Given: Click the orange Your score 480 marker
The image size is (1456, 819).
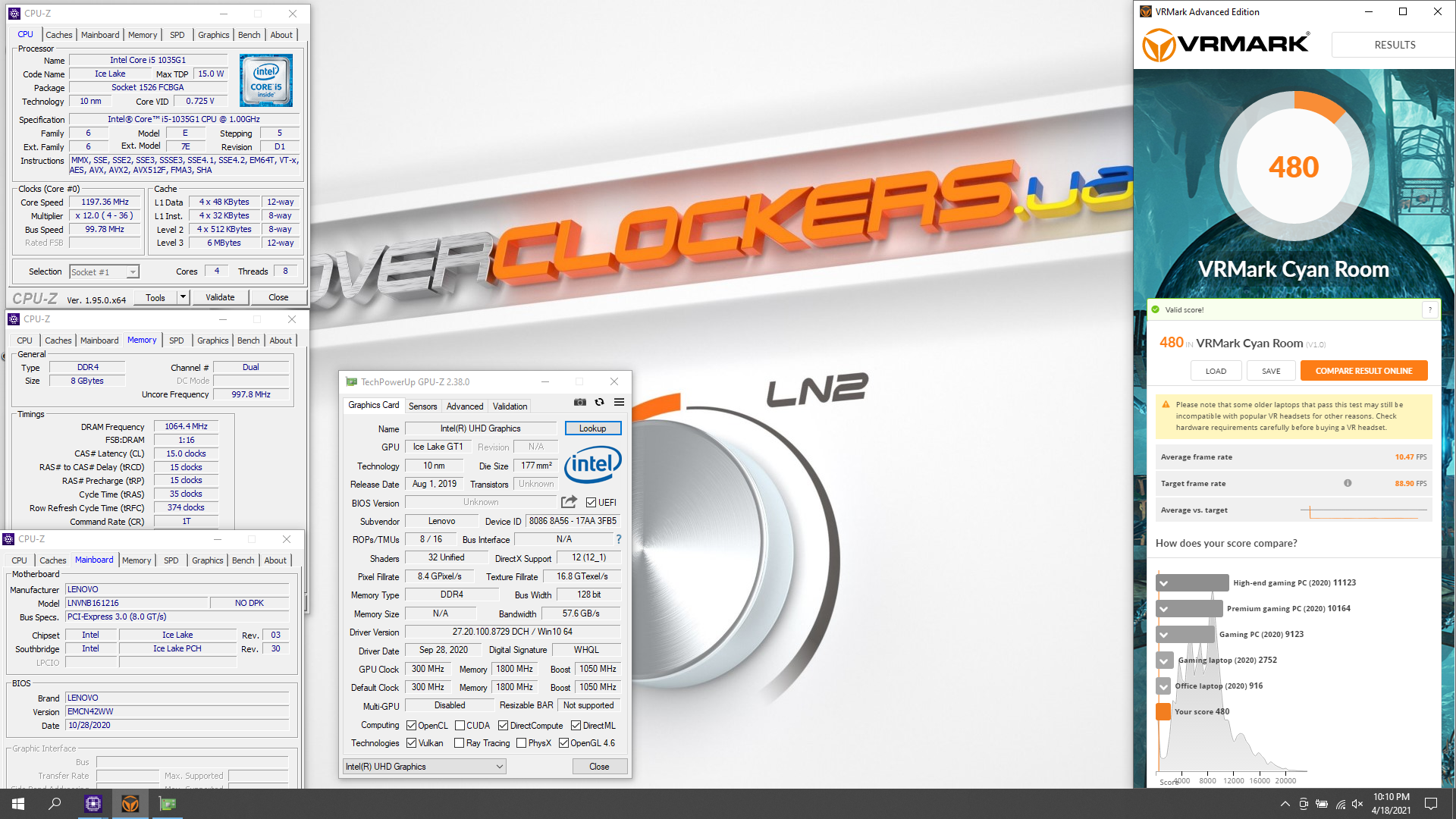Looking at the screenshot, I should coord(1163,711).
